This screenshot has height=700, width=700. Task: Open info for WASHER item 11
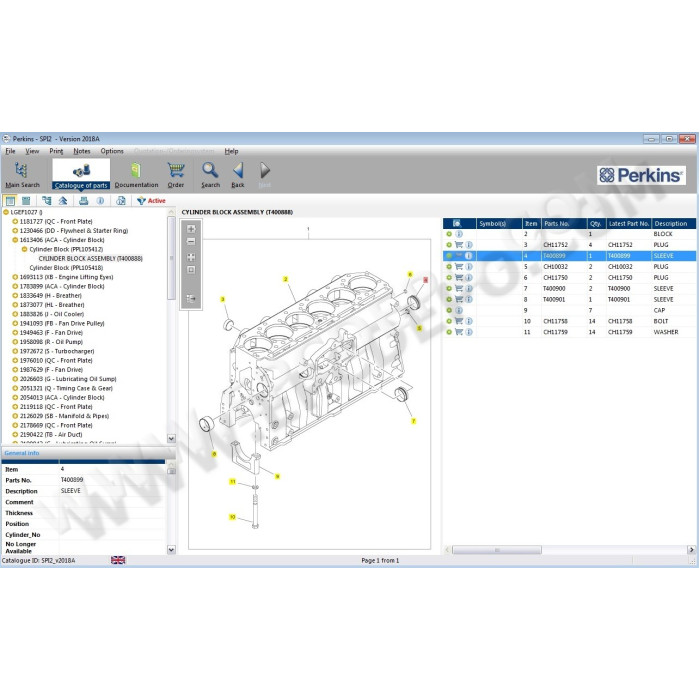[469, 332]
